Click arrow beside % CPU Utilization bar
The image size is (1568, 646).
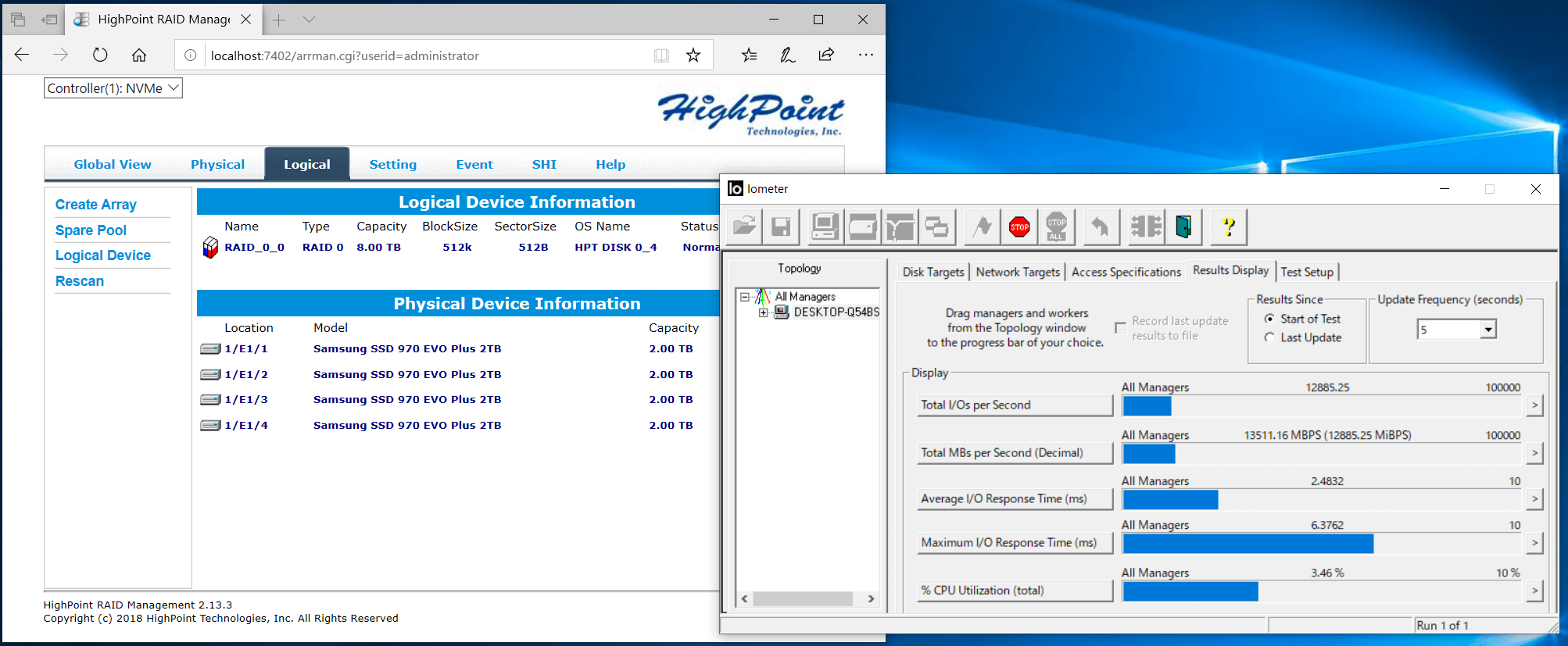[1534, 591]
